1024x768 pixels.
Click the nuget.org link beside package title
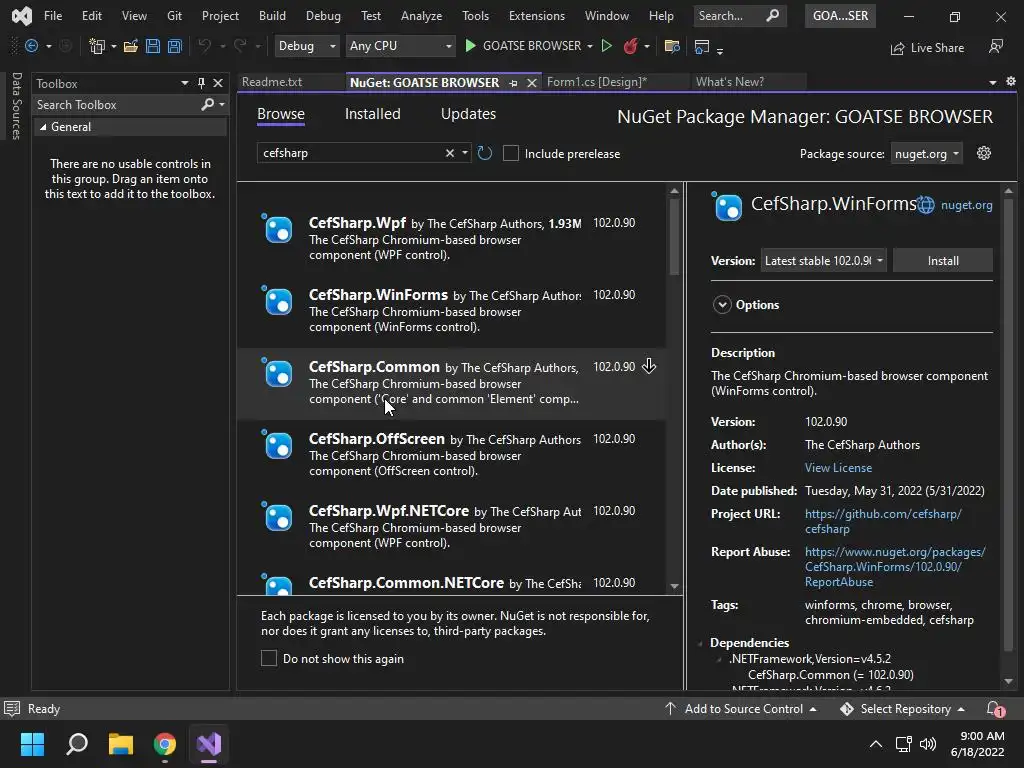(967, 205)
